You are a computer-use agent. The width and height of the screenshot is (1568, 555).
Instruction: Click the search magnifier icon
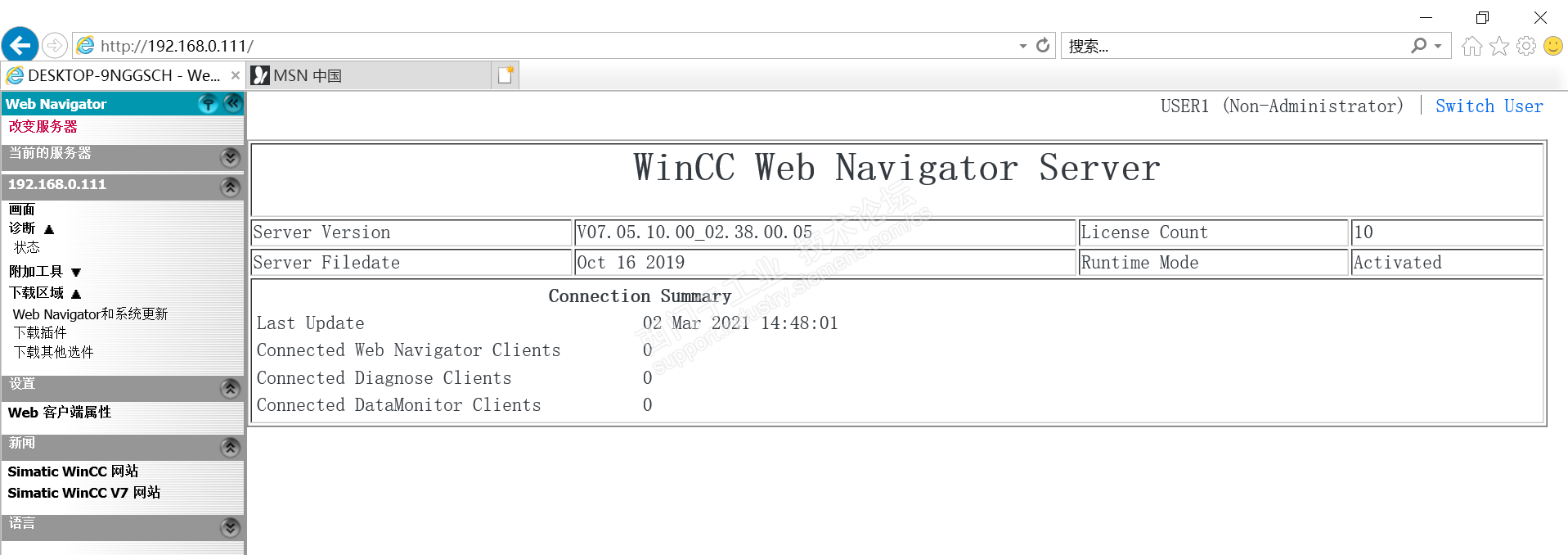1419,46
